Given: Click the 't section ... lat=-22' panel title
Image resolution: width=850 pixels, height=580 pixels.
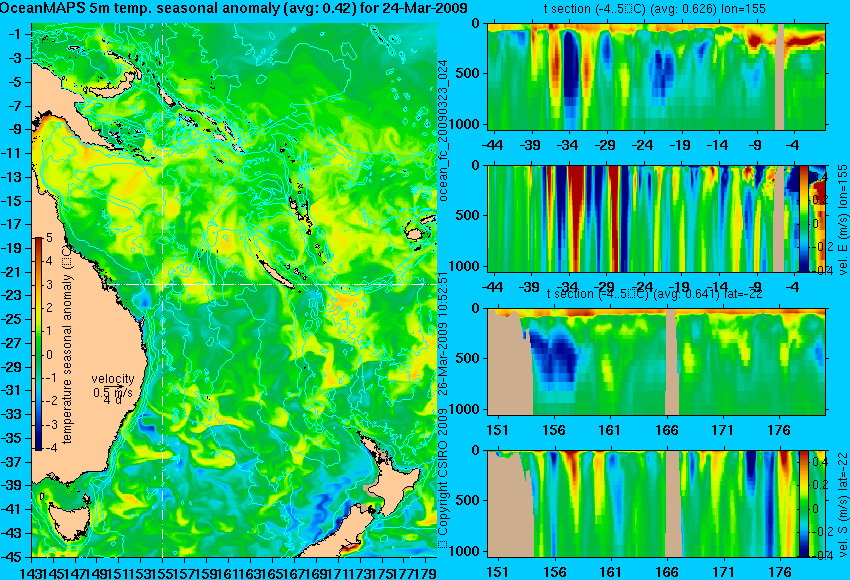Looking at the screenshot, I should 655,294.
